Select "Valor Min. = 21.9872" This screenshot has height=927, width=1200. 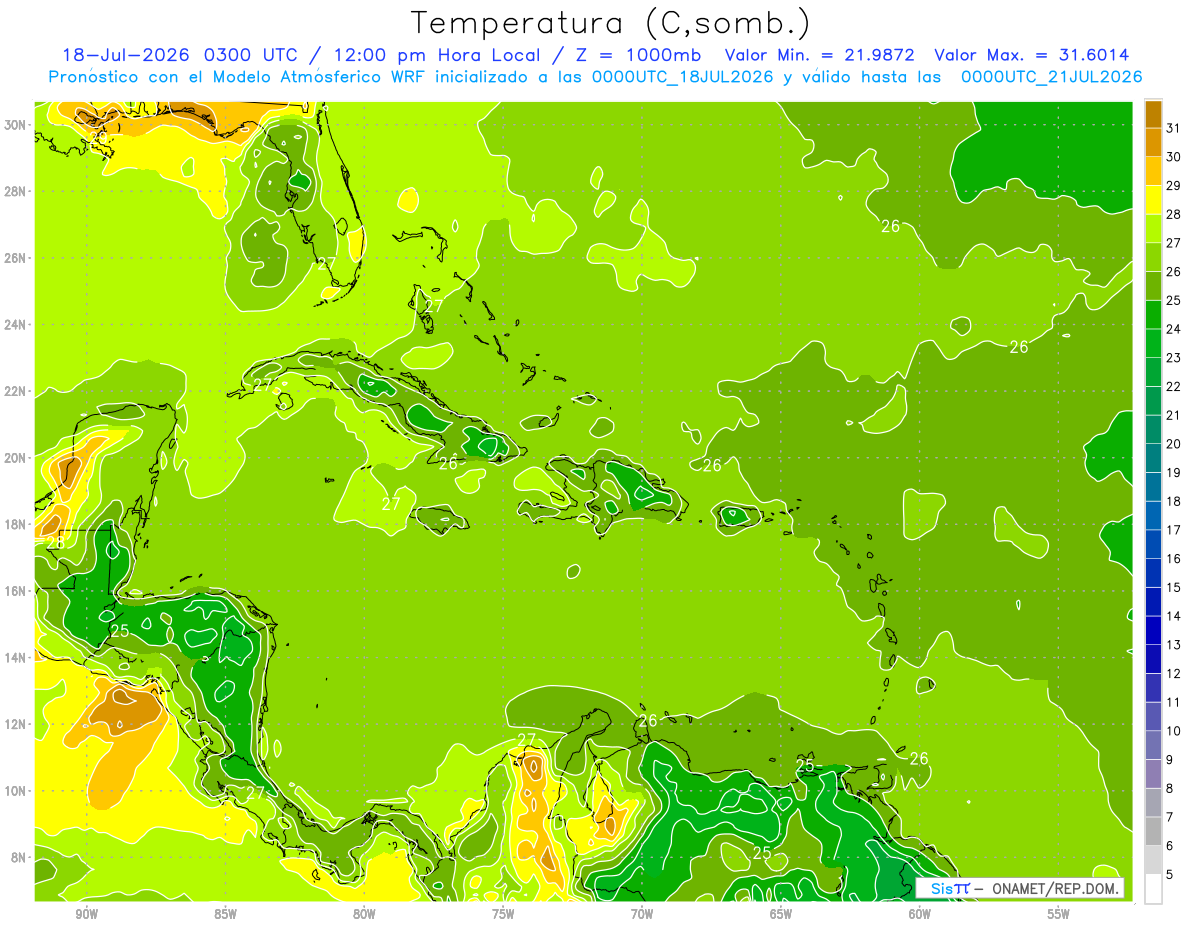point(820,55)
